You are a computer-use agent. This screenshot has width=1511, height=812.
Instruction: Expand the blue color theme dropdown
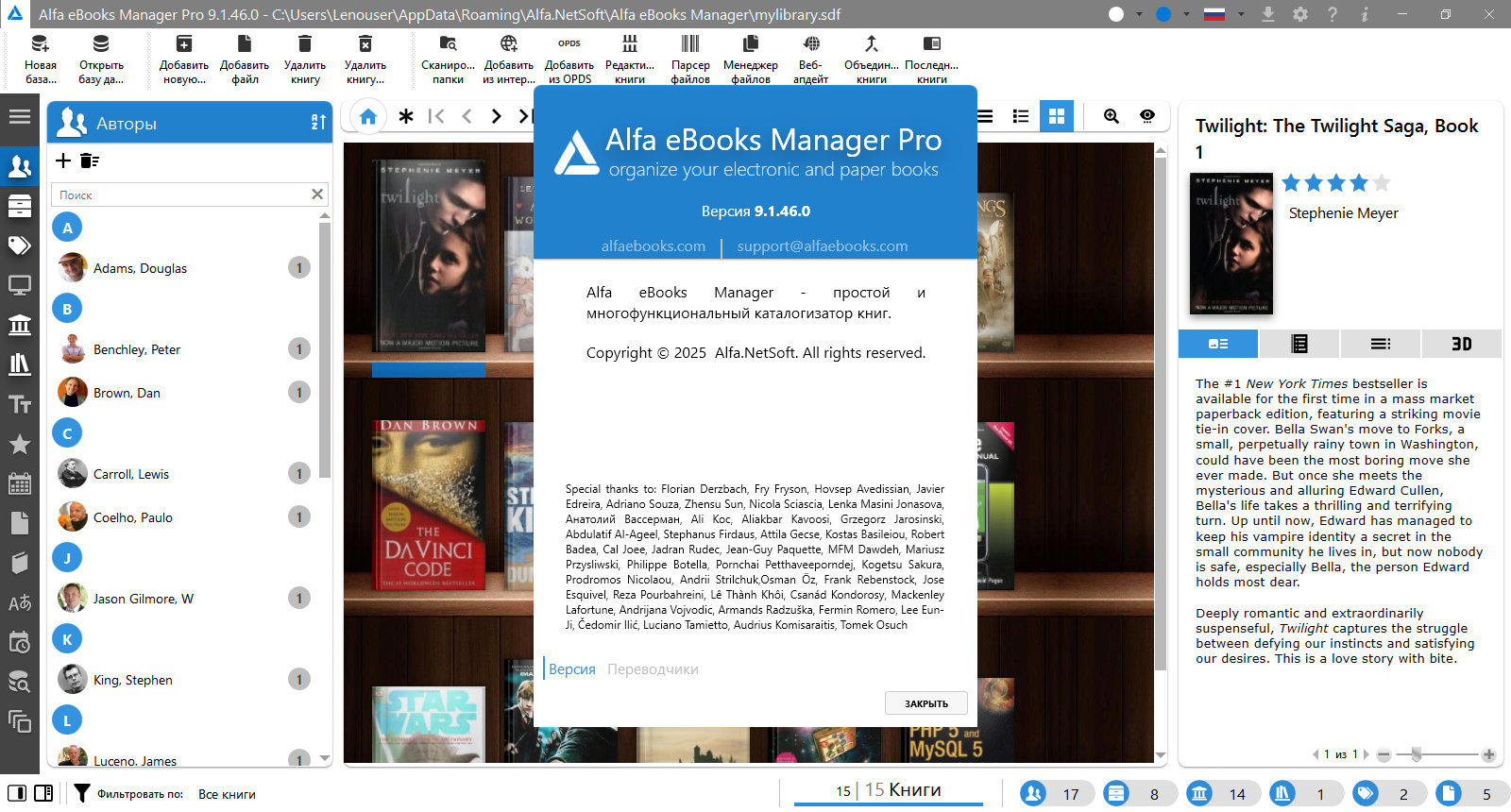[x=1186, y=14]
